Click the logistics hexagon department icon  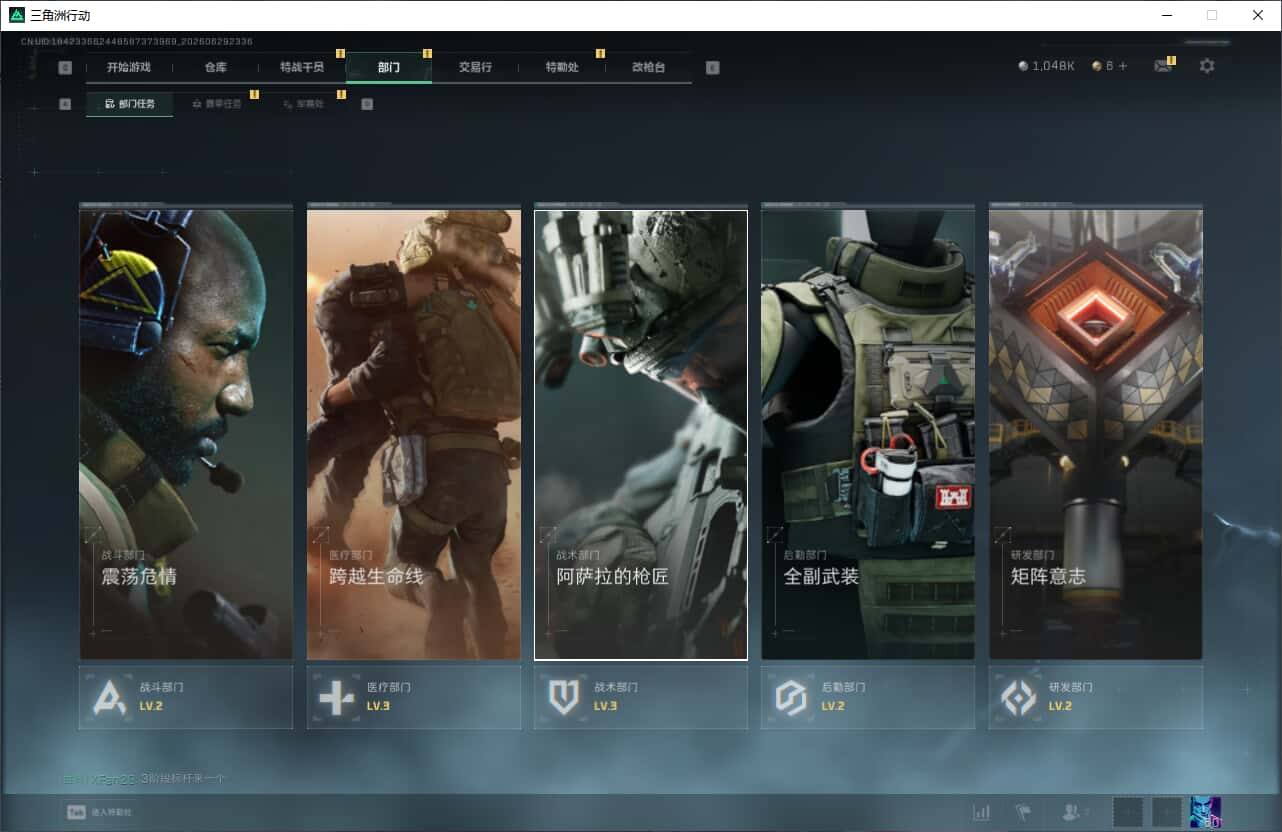click(x=791, y=697)
